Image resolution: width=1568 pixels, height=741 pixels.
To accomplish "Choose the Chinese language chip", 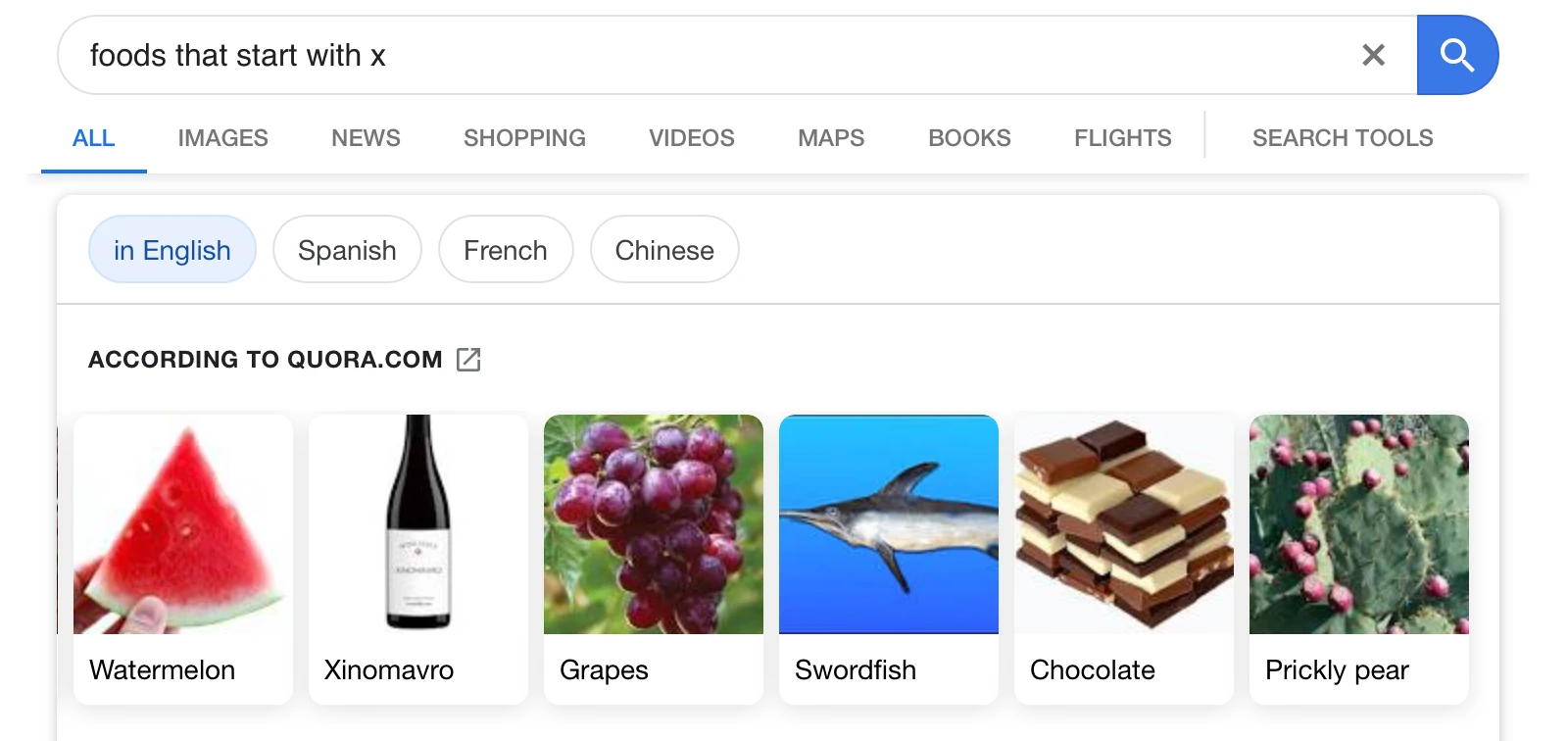I will [x=664, y=250].
